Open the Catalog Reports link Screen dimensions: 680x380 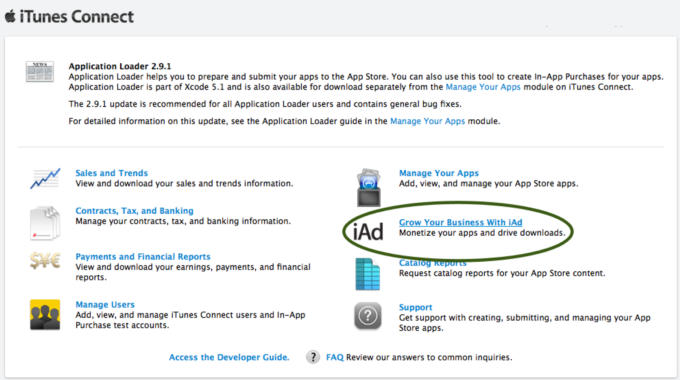pyautogui.click(x=433, y=263)
